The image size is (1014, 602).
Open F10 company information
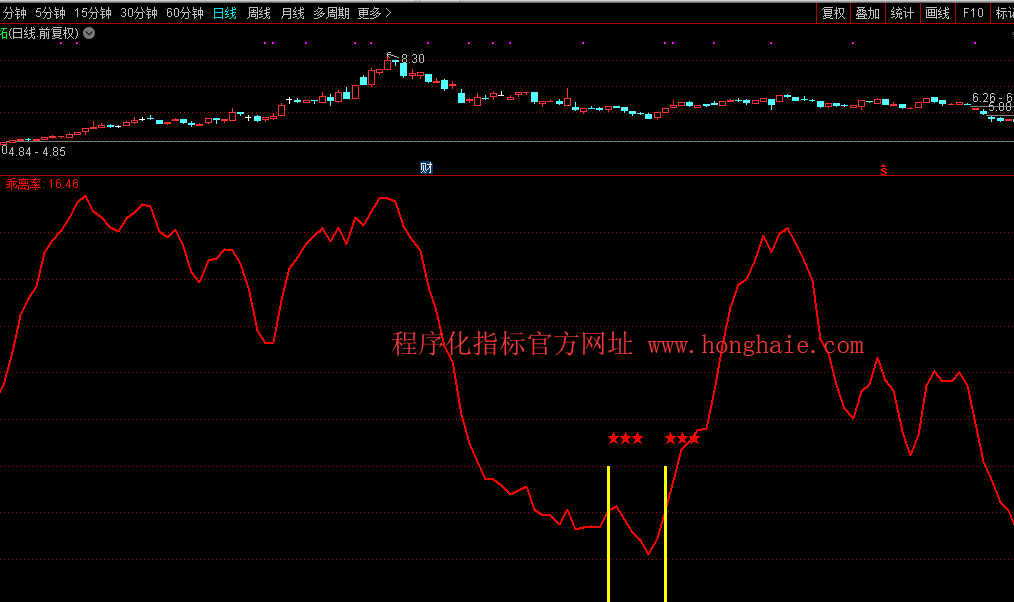[x=972, y=13]
